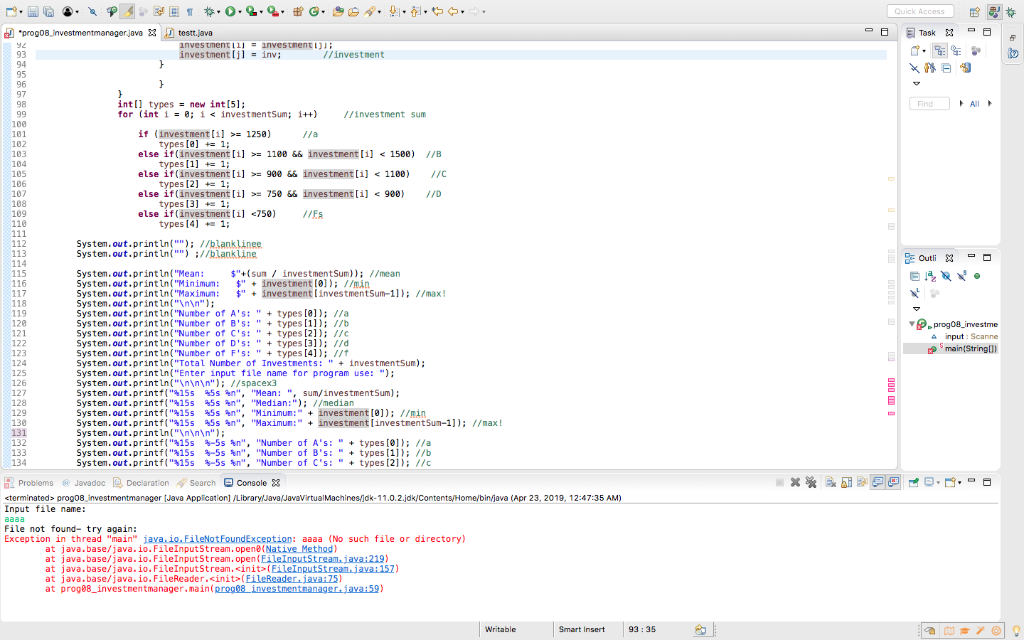Click the New Java Package icon
1024x640 pixels.
click(x=298, y=12)
